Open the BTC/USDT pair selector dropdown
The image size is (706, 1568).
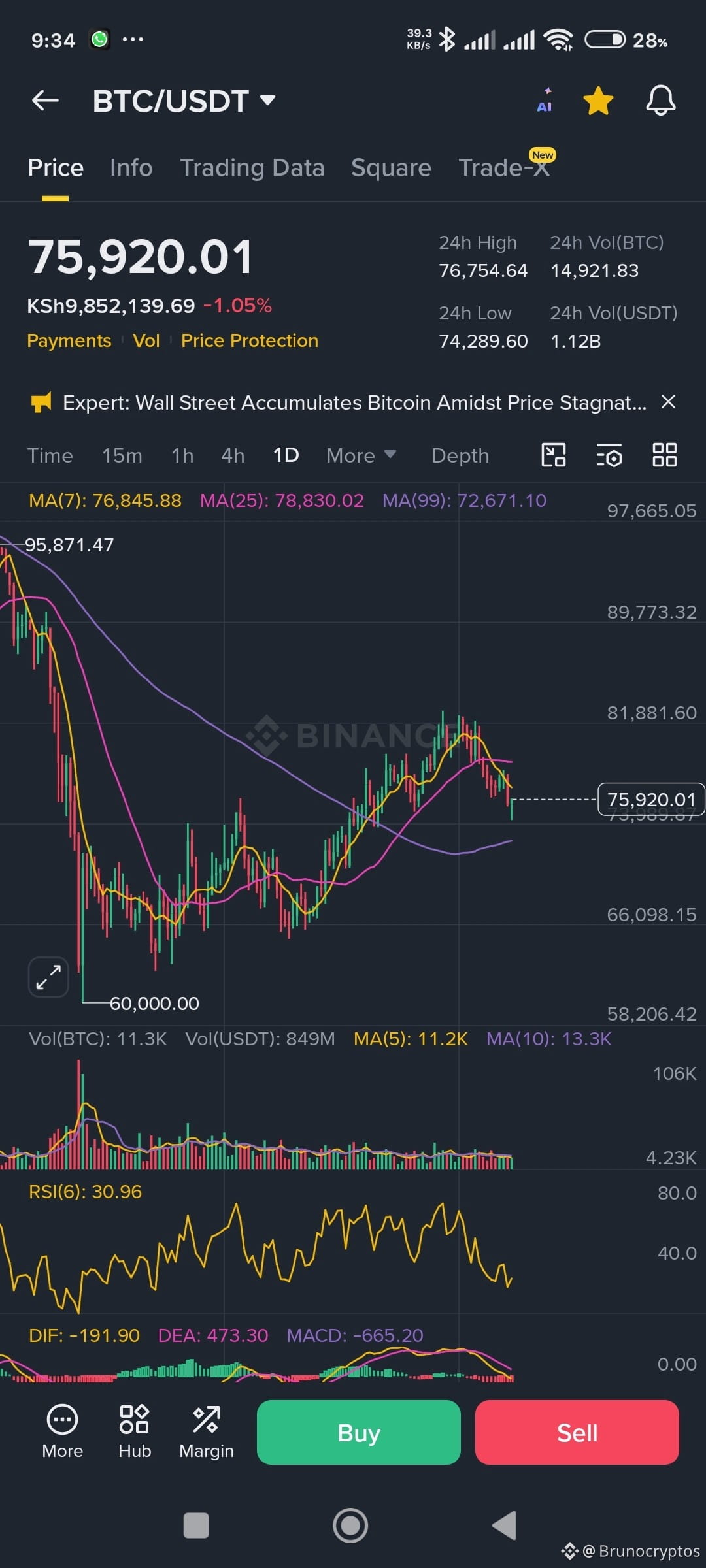point(184,101)
